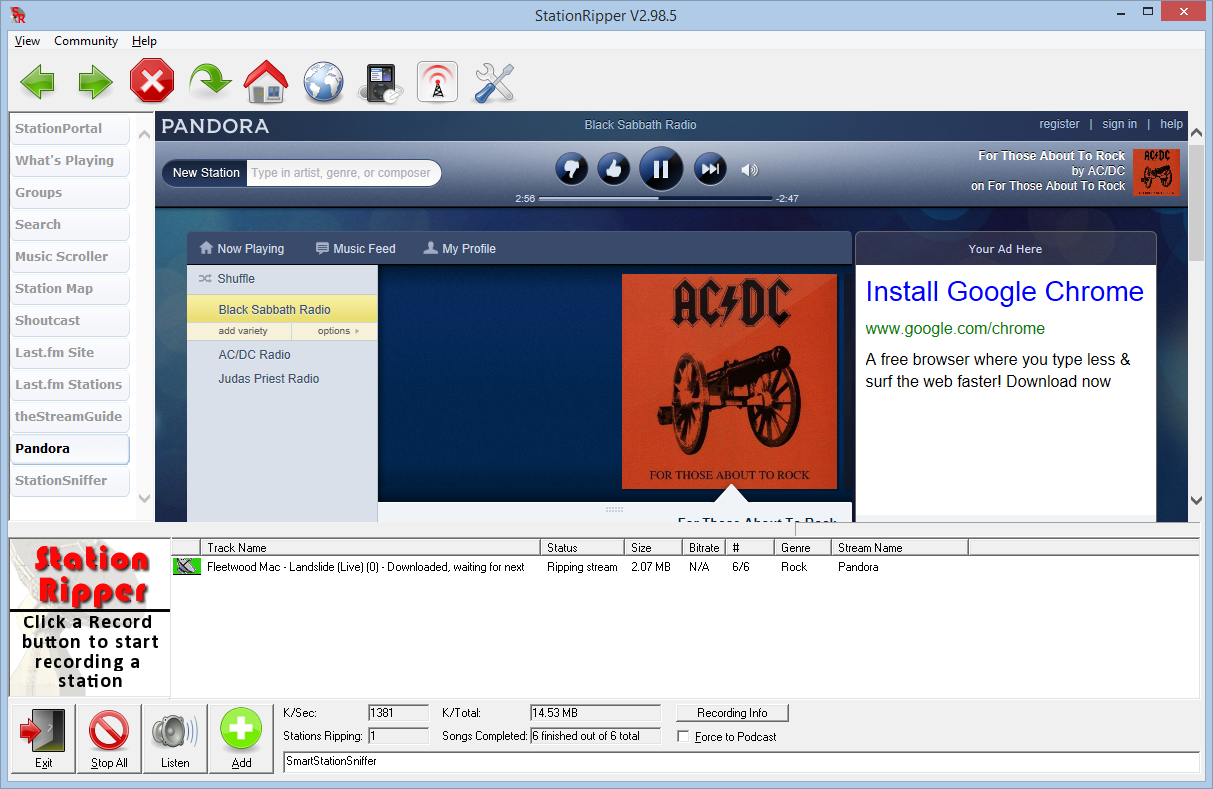Image resolution: width=1213 pixels, height=789 pixels.
Task: Select the StationPortal sidebar tab
Action: pos(70,129)
